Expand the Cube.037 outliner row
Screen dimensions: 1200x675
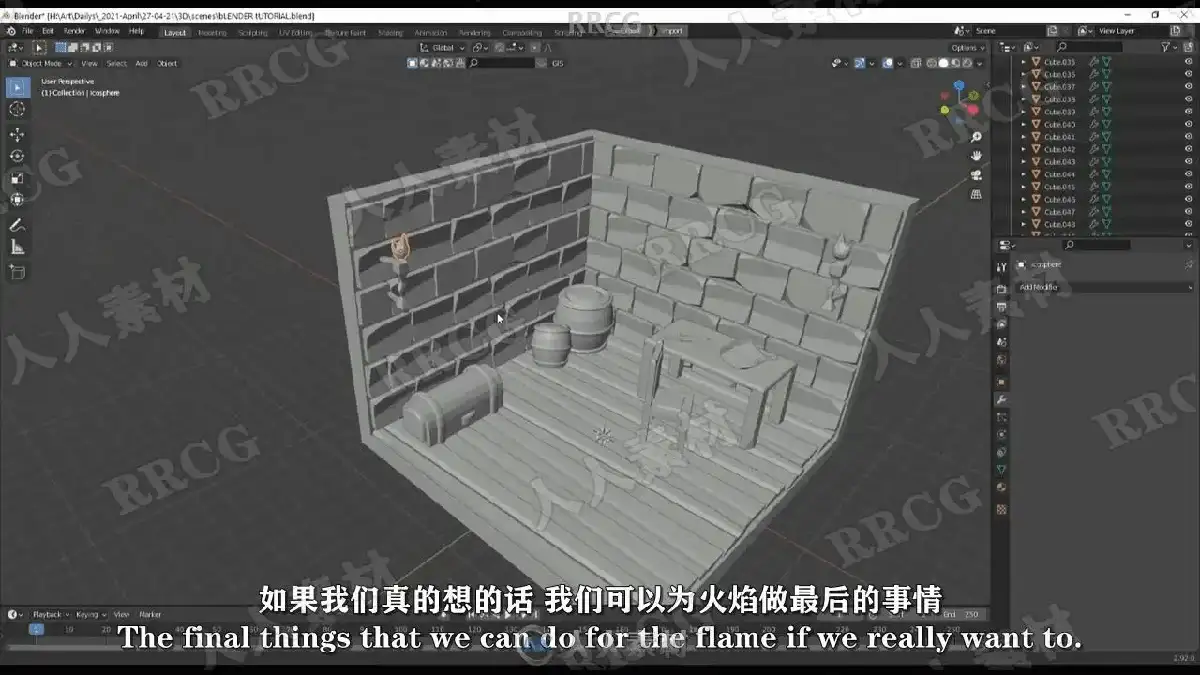(1023, 87)
